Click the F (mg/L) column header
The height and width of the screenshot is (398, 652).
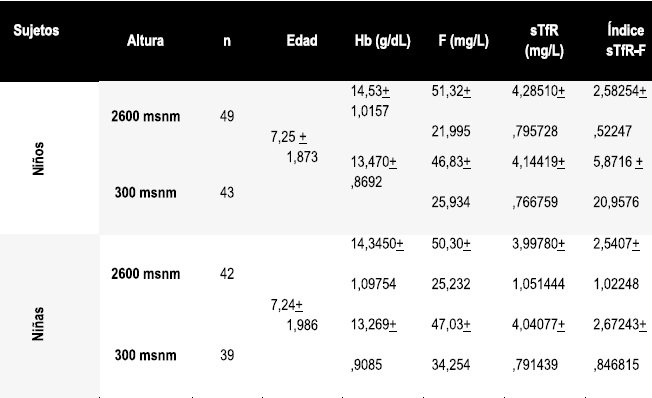tap(464, 41)
